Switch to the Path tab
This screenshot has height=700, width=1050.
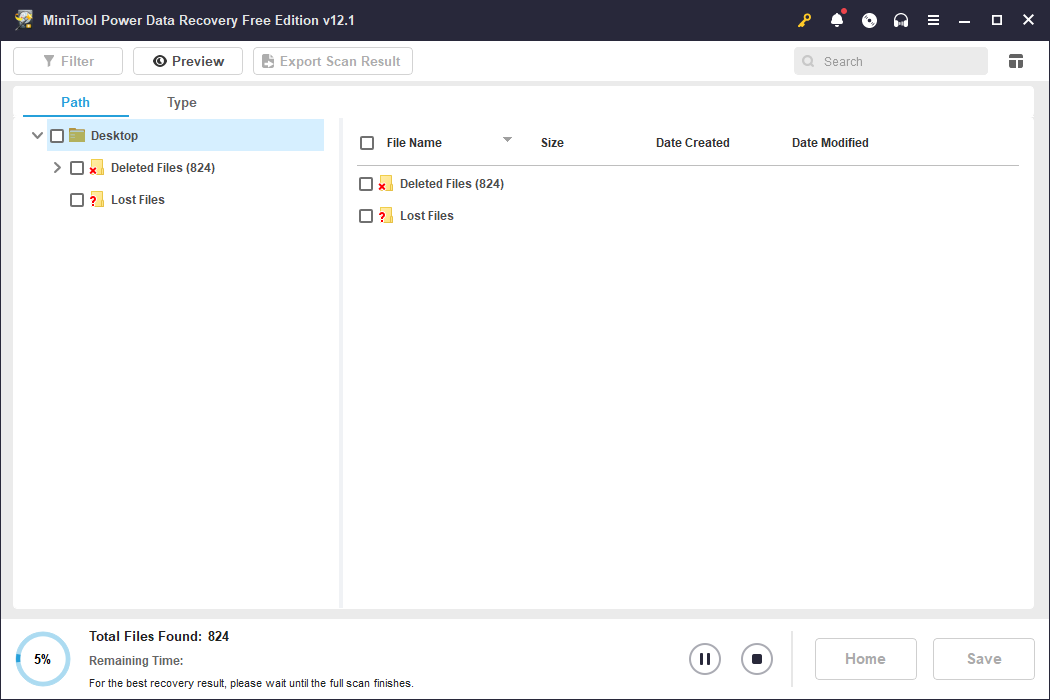pos(76,102)
